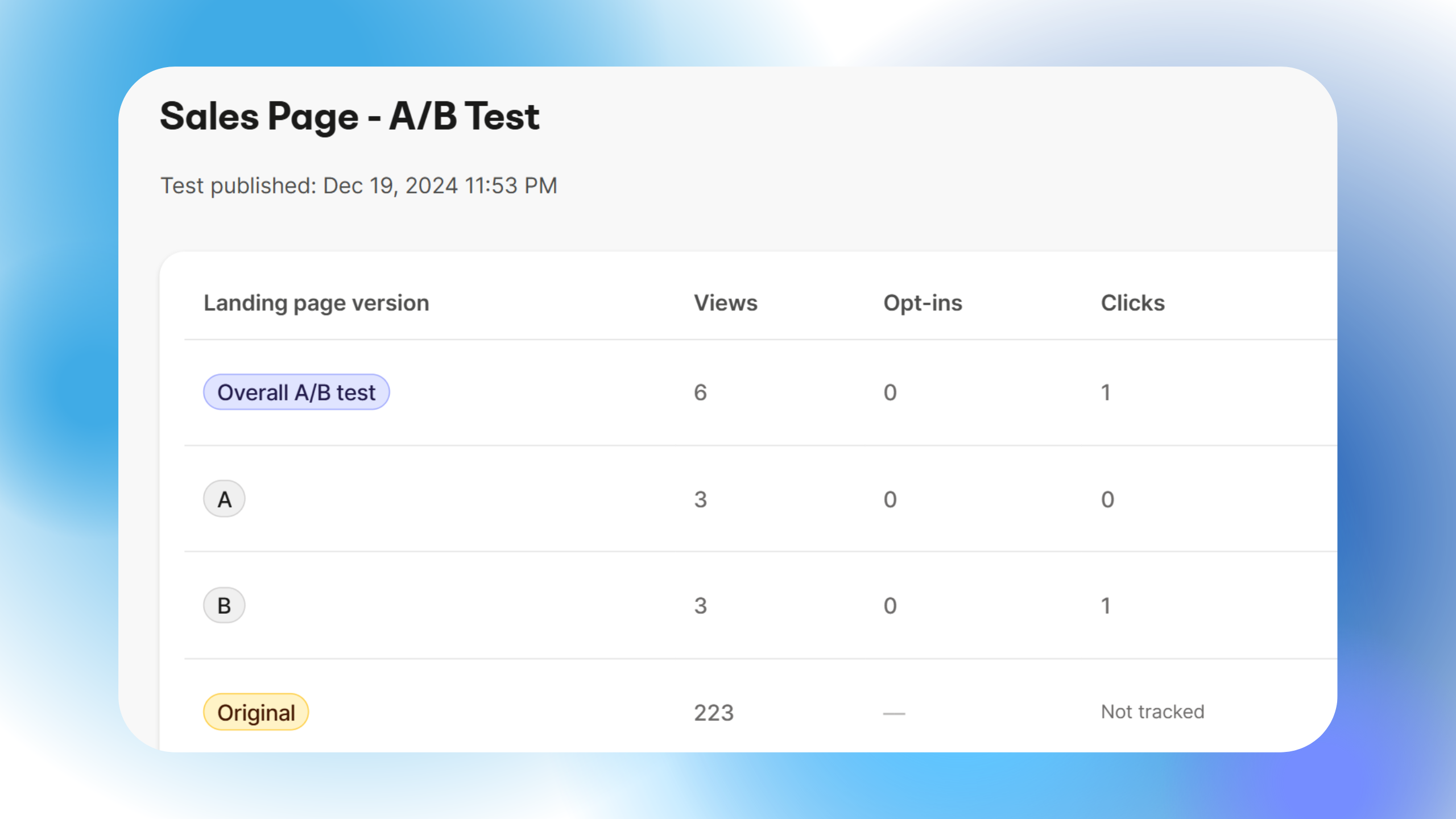Click the Opt-ins column header
The image size is (1456, 819).
pyautogui.click(x=923, y=303)
